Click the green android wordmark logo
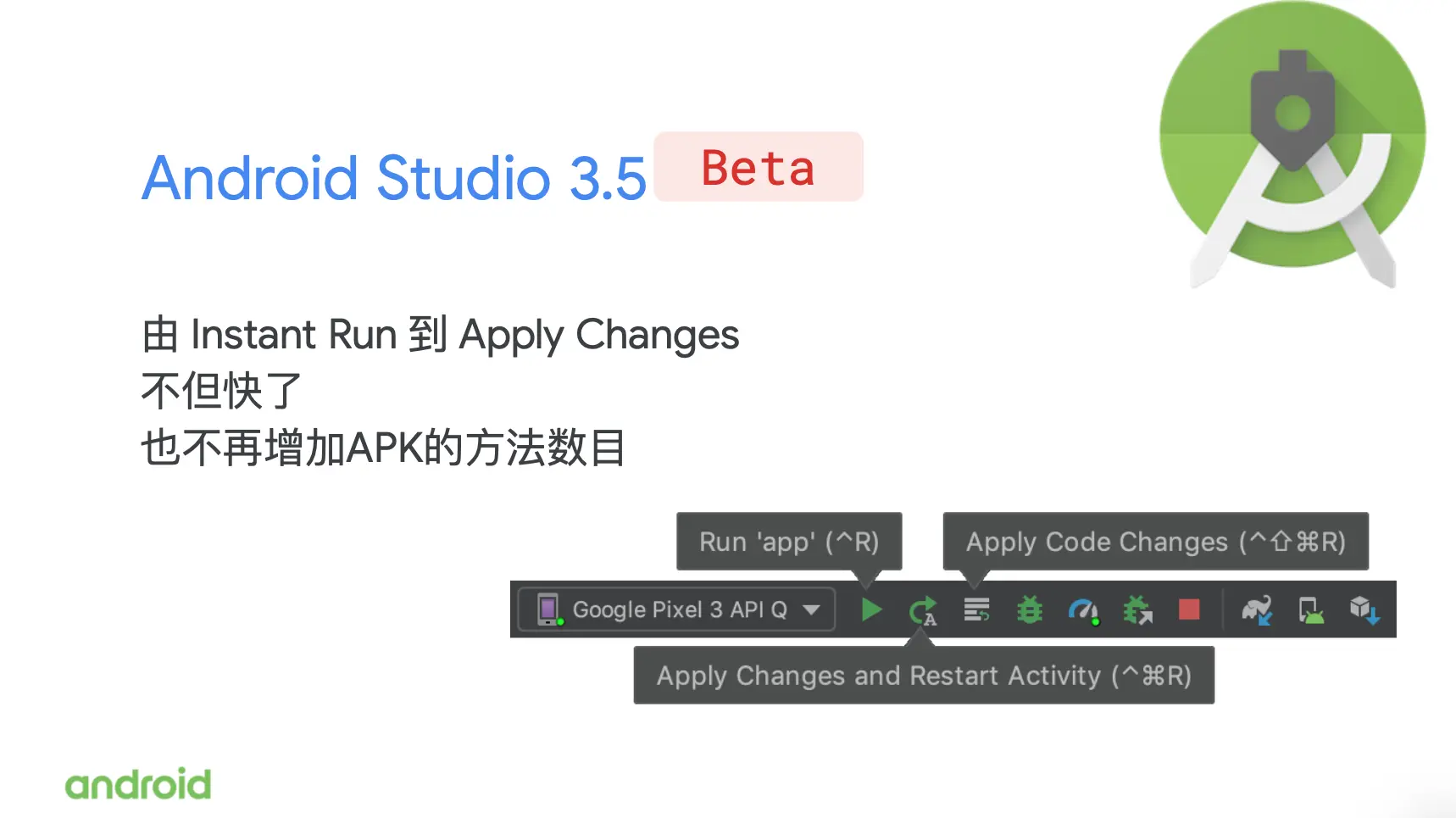 pos(138,784)
